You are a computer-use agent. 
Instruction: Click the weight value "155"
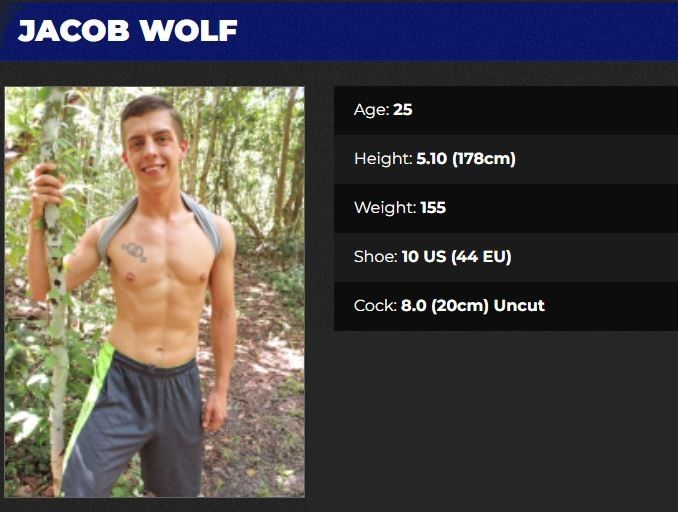click(433, 208)
